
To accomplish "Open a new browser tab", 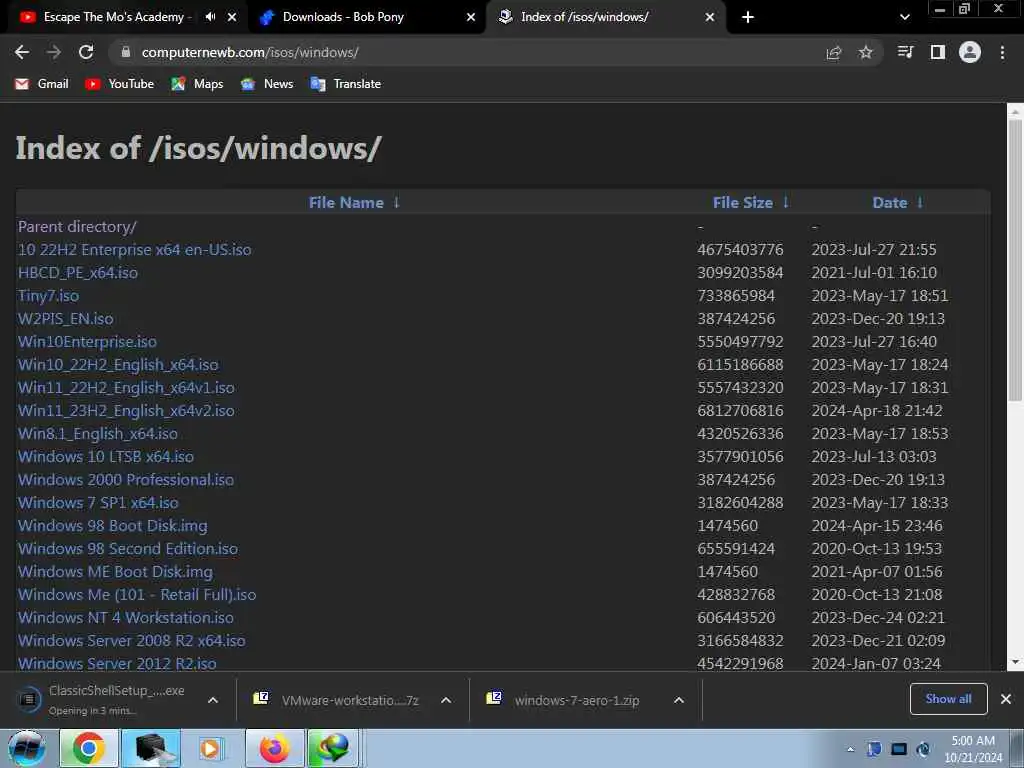I will click(748, 17).
